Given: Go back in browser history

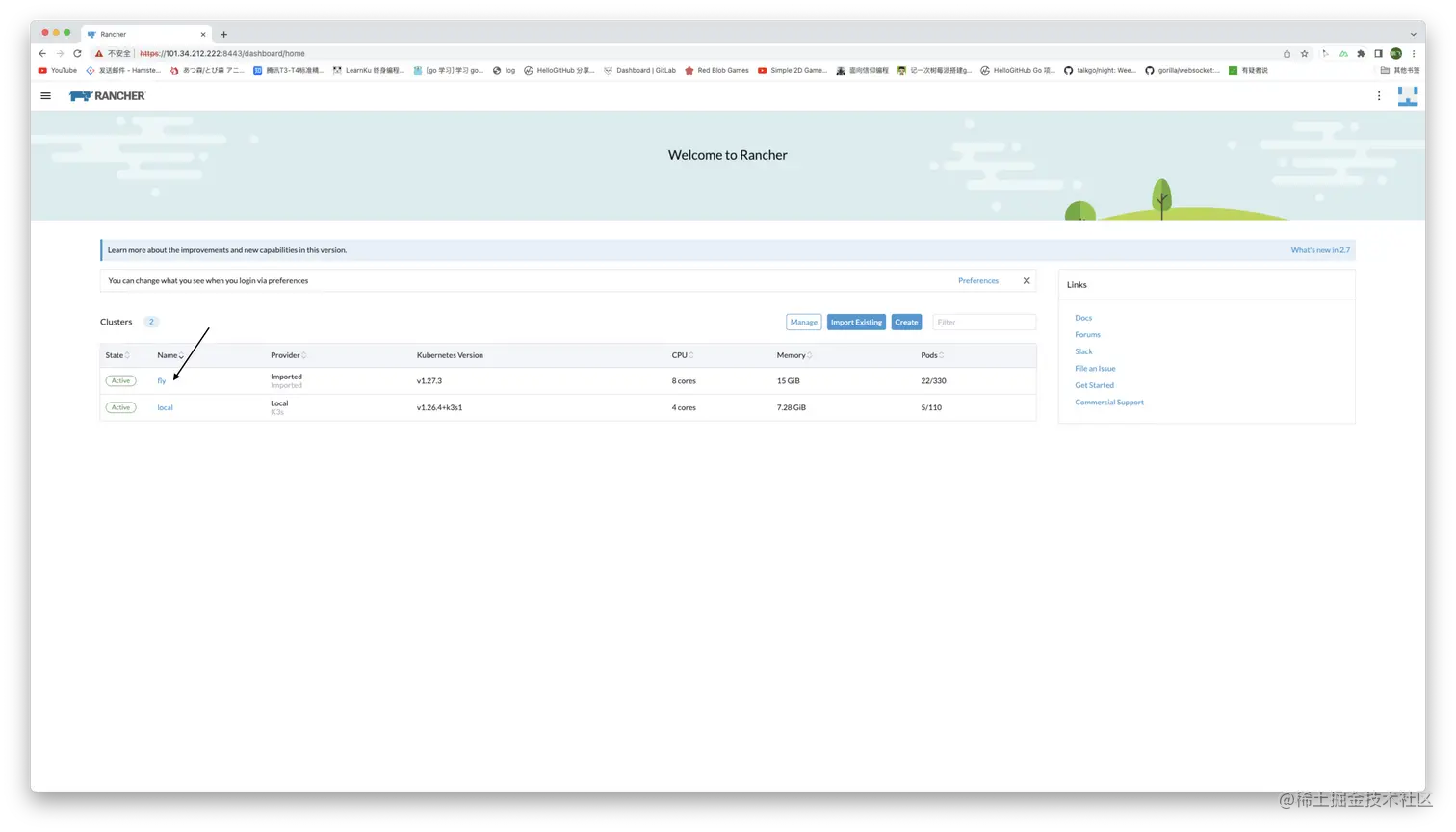Looking at the screenshot, I should tap(42, 54).
